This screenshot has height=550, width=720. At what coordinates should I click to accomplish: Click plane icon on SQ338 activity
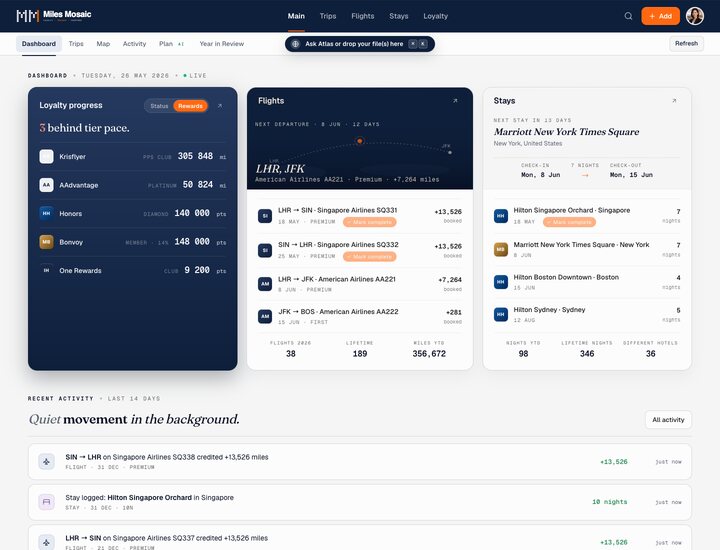point(46,461)
